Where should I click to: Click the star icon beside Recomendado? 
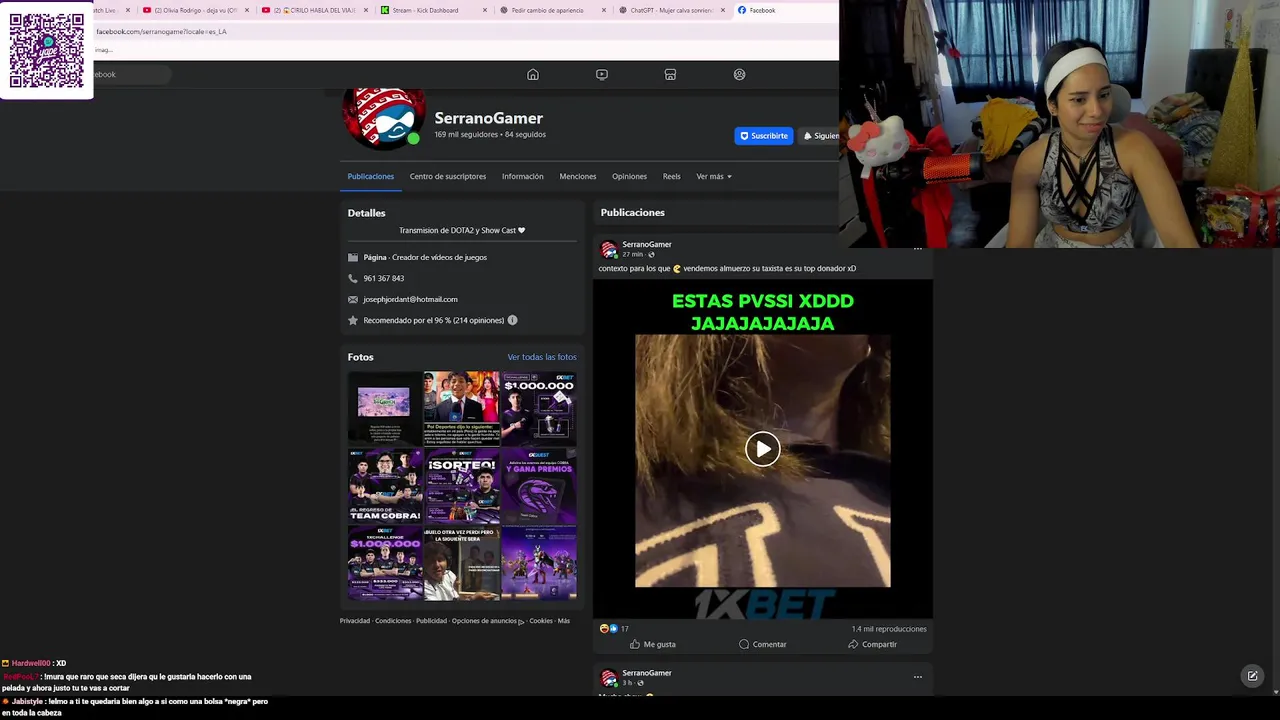click(353, 320)
